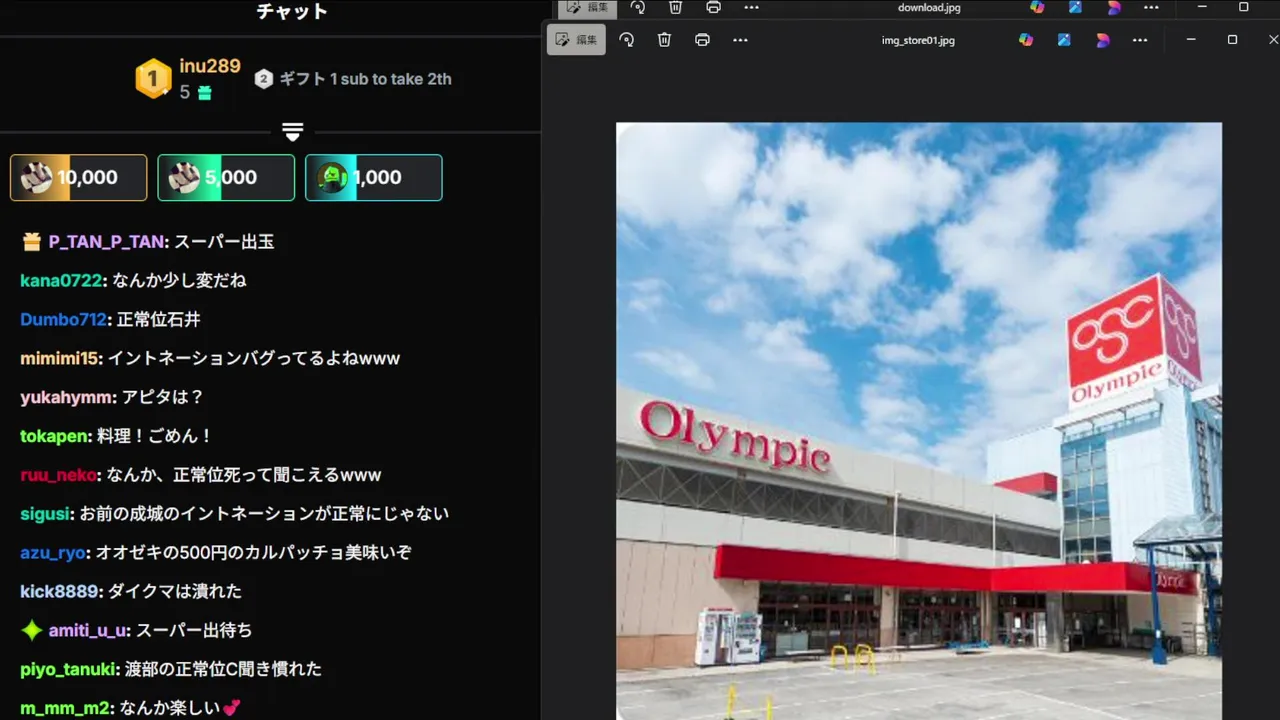This screenshot has height=720, width=1280.
Task: Click the Olympic store photo
Action: pyautogui.click(x=919, y=421)
